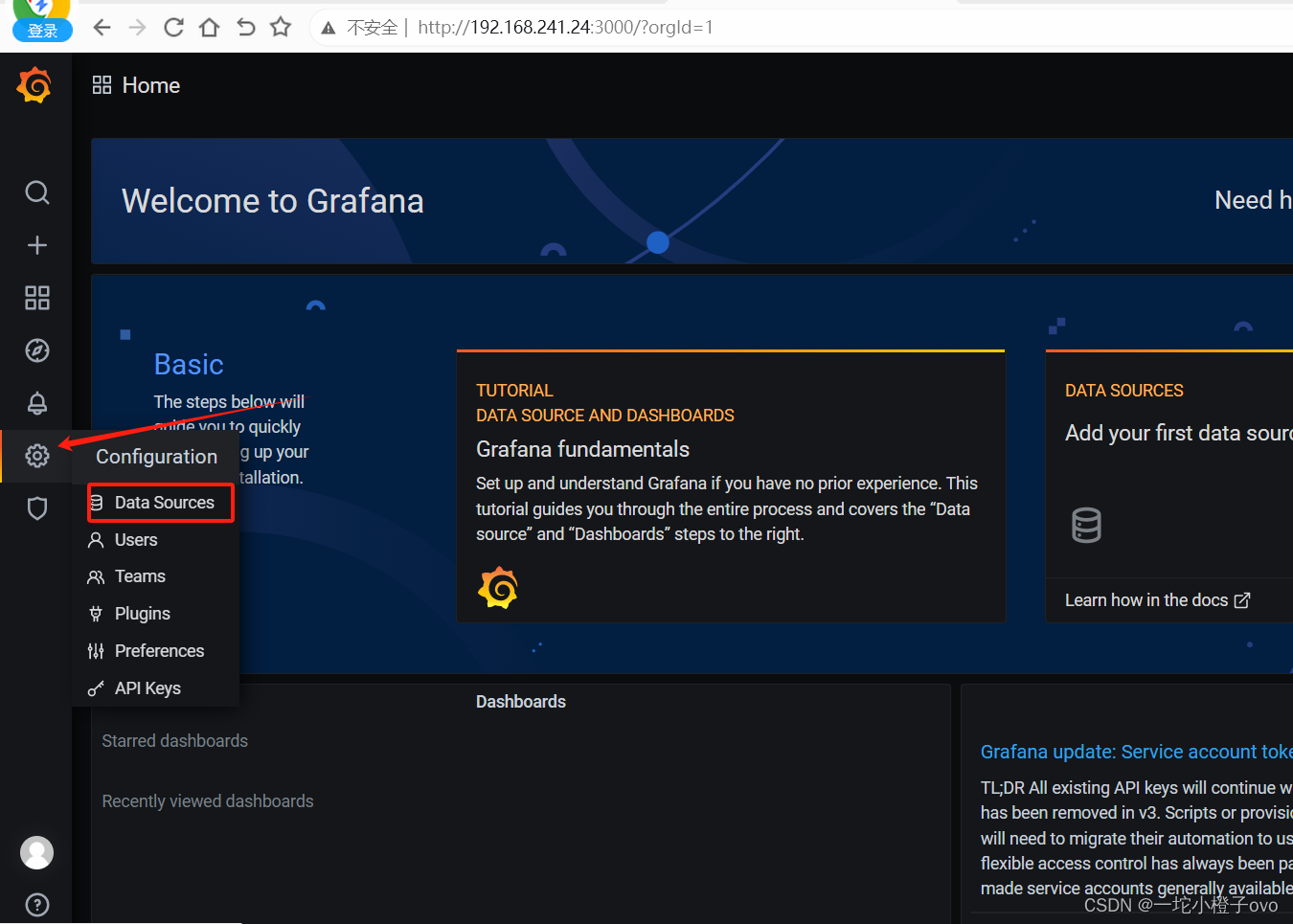
Task: Click the browser address bar URL
Action: click(565, 27)
